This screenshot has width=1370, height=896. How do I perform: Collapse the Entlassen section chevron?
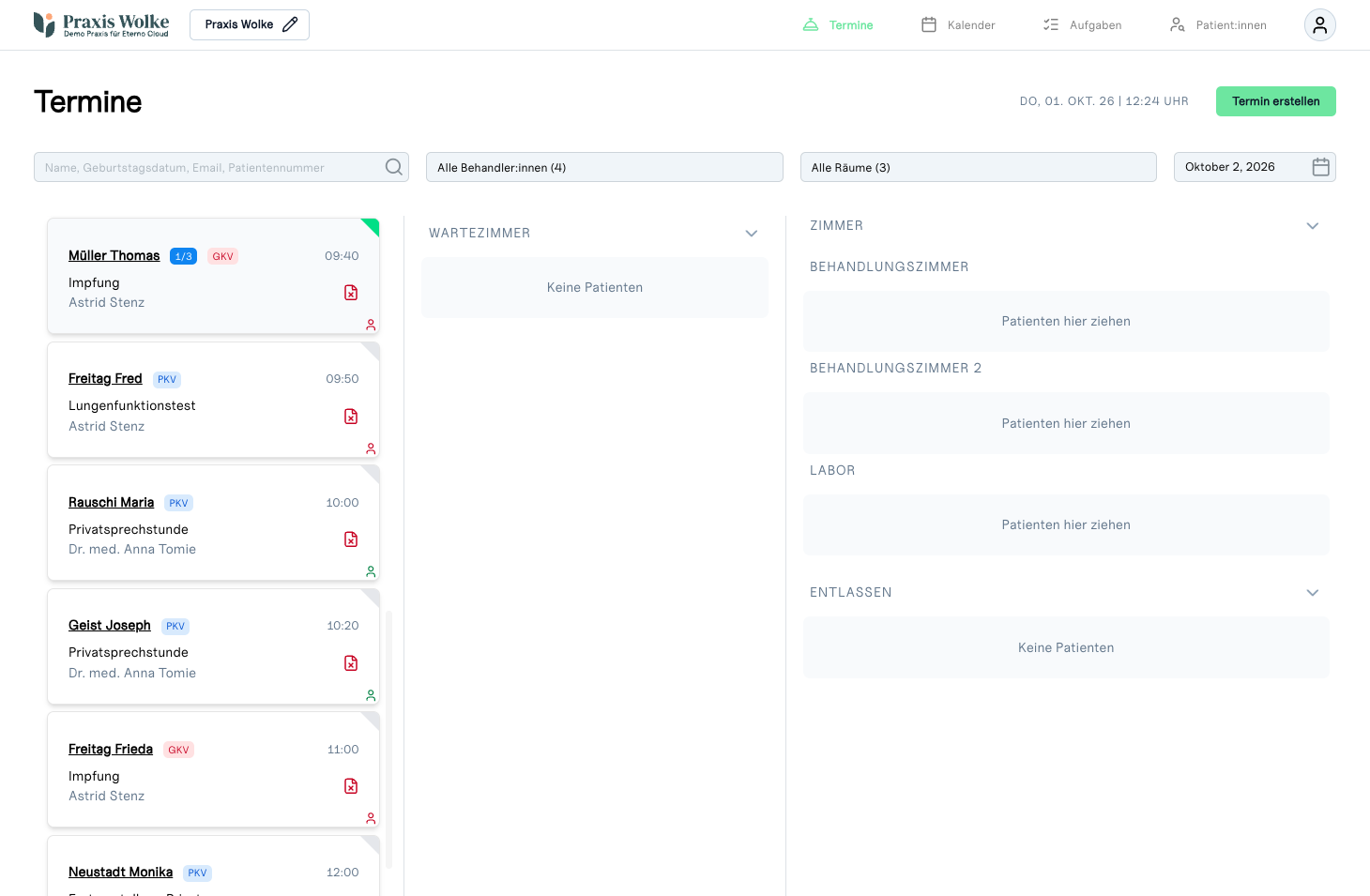click(x=1313, y=593)
